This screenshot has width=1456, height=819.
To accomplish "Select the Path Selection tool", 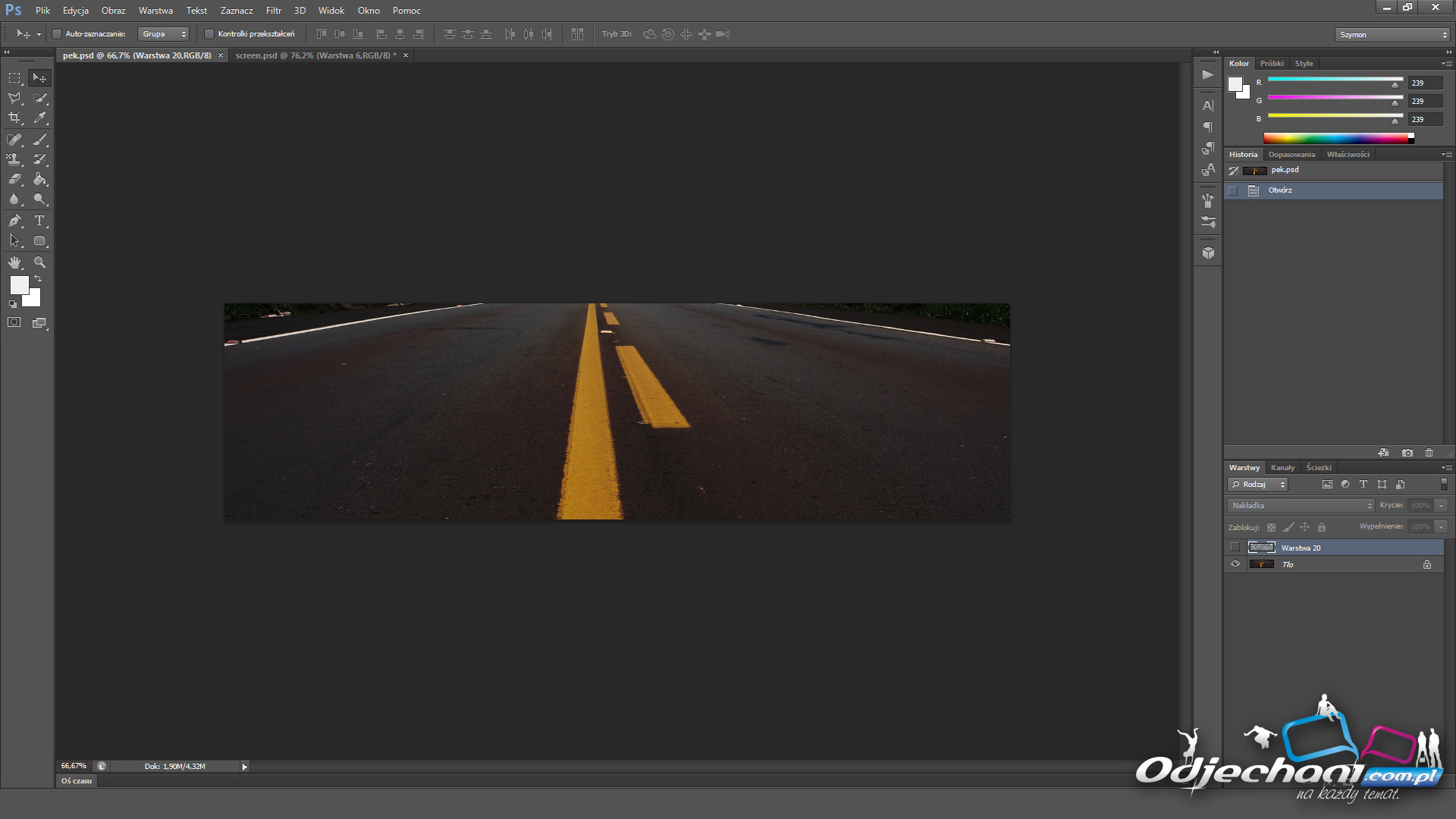I will point(14,240).
